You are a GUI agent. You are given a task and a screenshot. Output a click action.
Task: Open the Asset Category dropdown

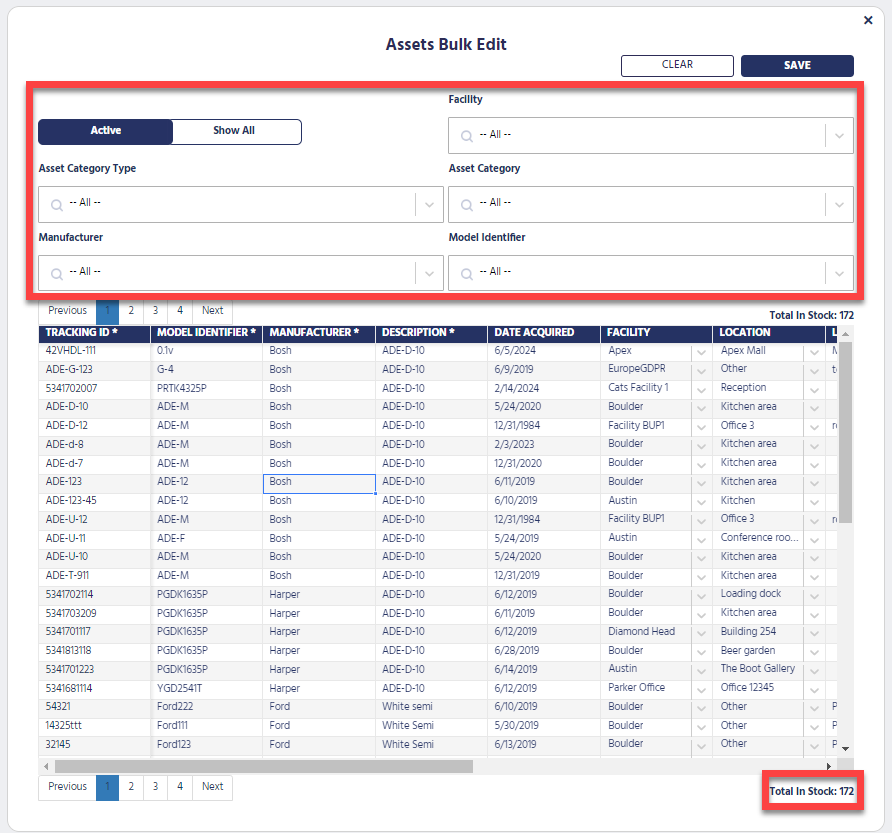click(840, 204)
